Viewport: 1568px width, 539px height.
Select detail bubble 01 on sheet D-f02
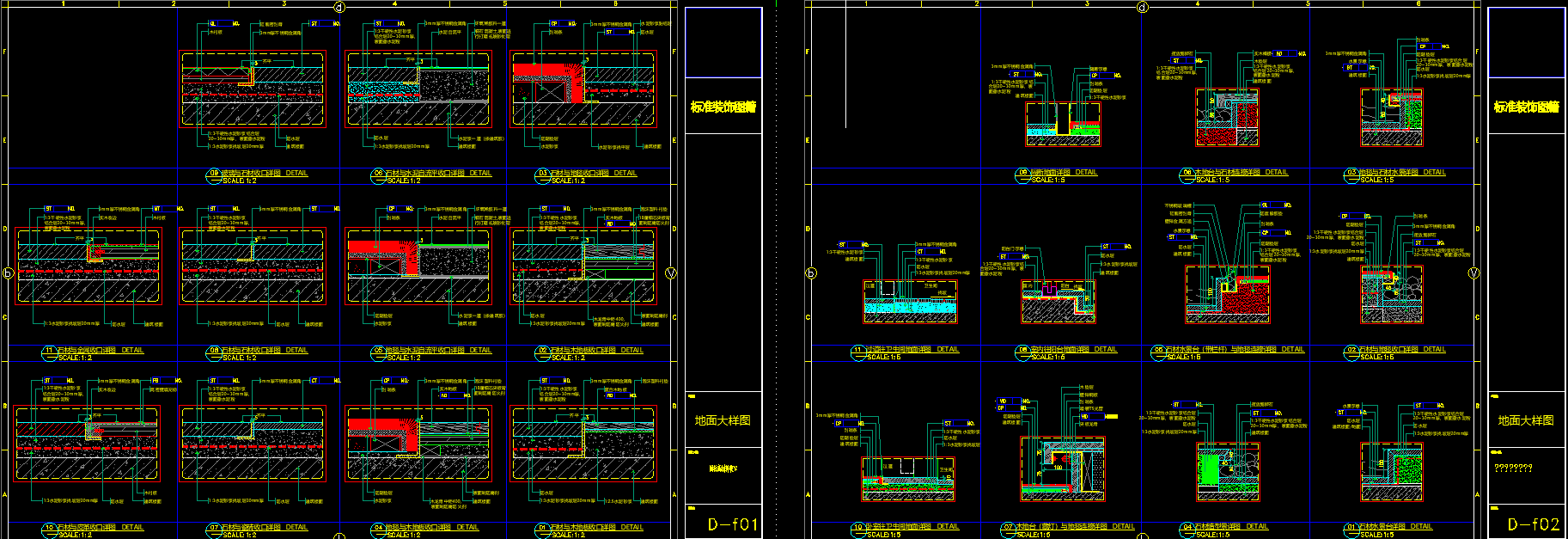(x=1351, y=528)
